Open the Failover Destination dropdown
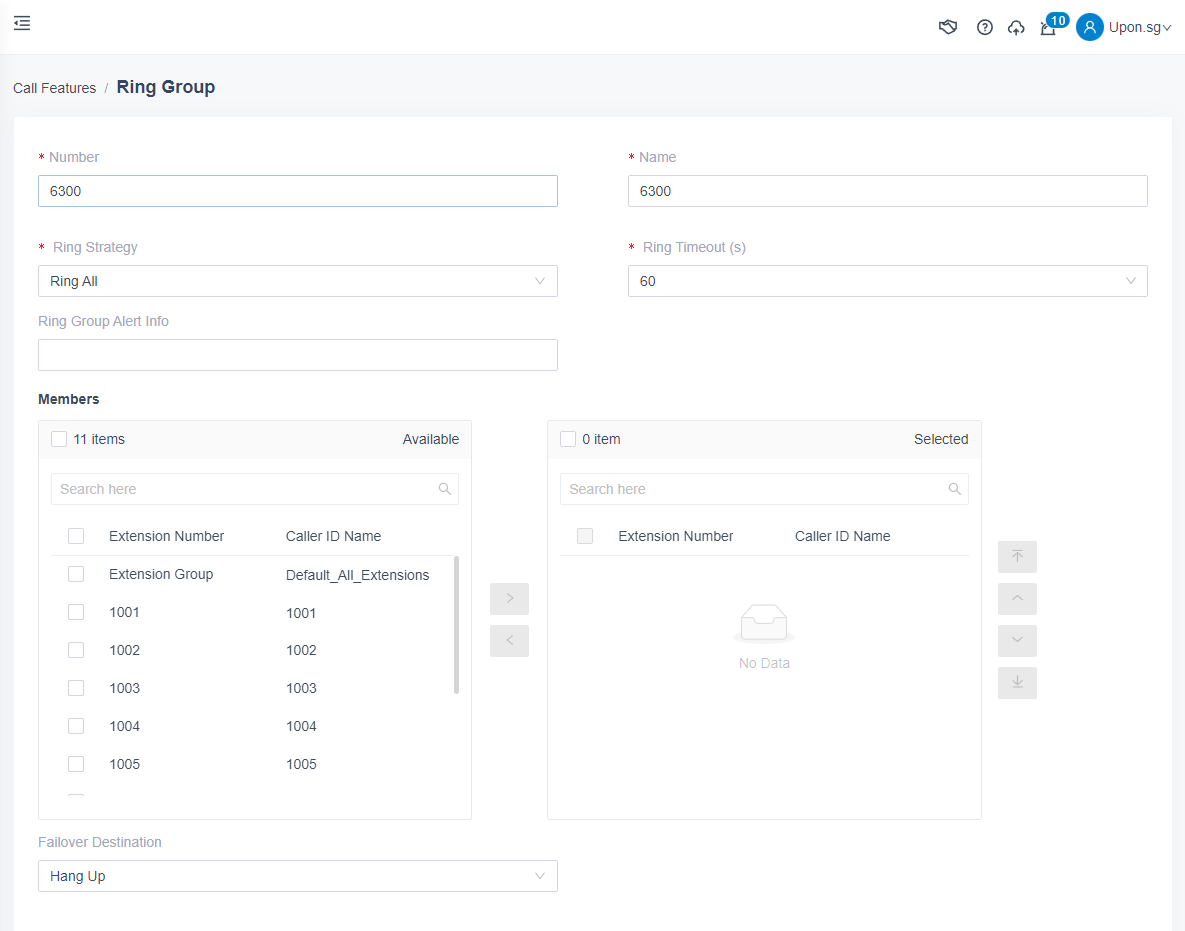Image resolution: width=1185 pixels, height=931 pixels. (x=297, y=876)
